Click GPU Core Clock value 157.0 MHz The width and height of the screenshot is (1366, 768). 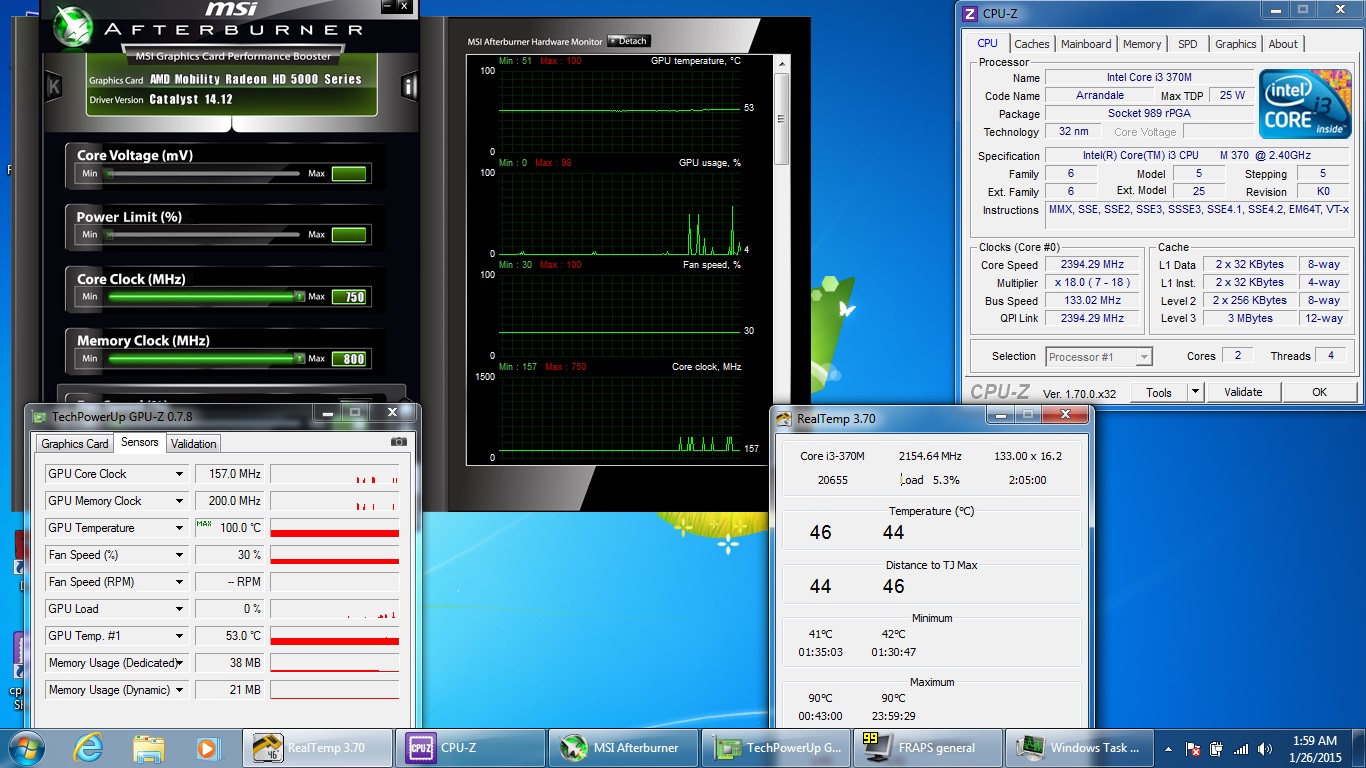[228, 474]
